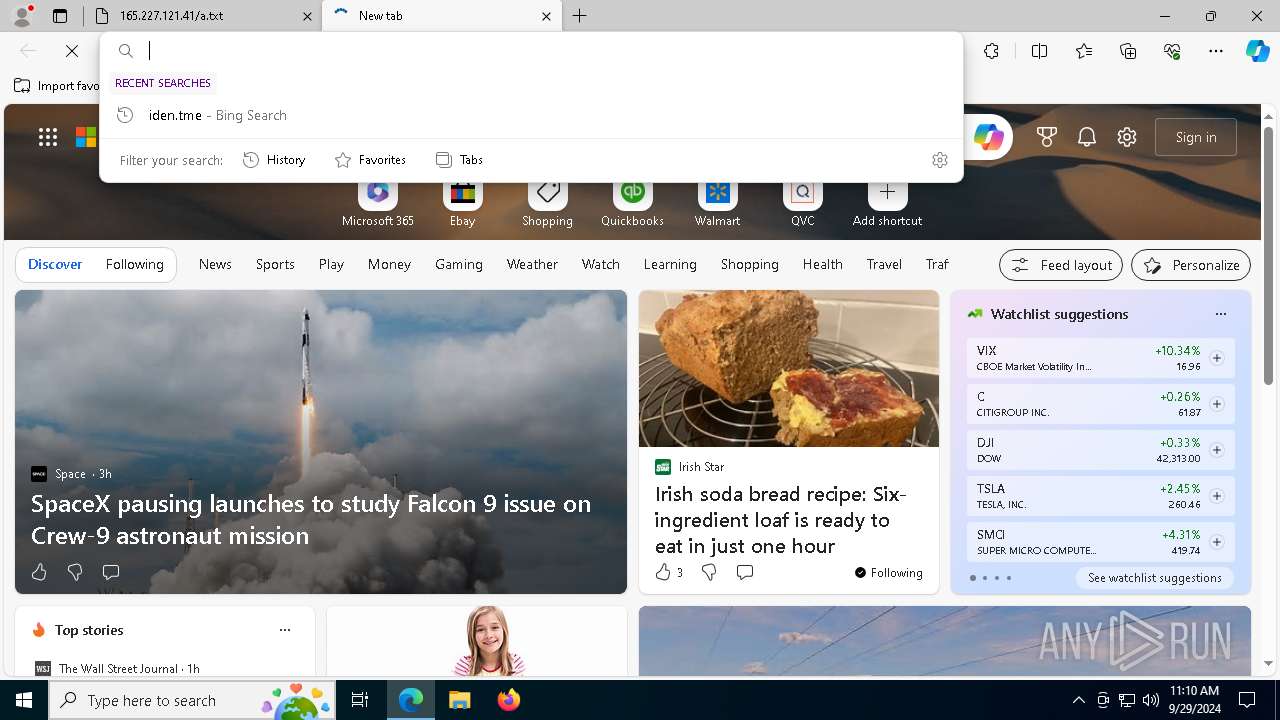
Task: Open page settings gear icon
Action: pos(1127,138)
